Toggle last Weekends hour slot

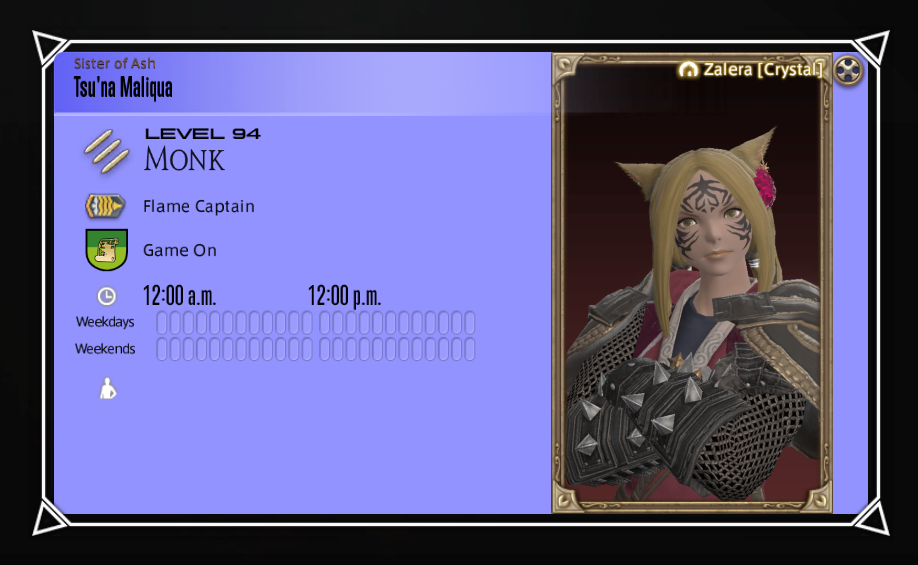pos(470,350)
